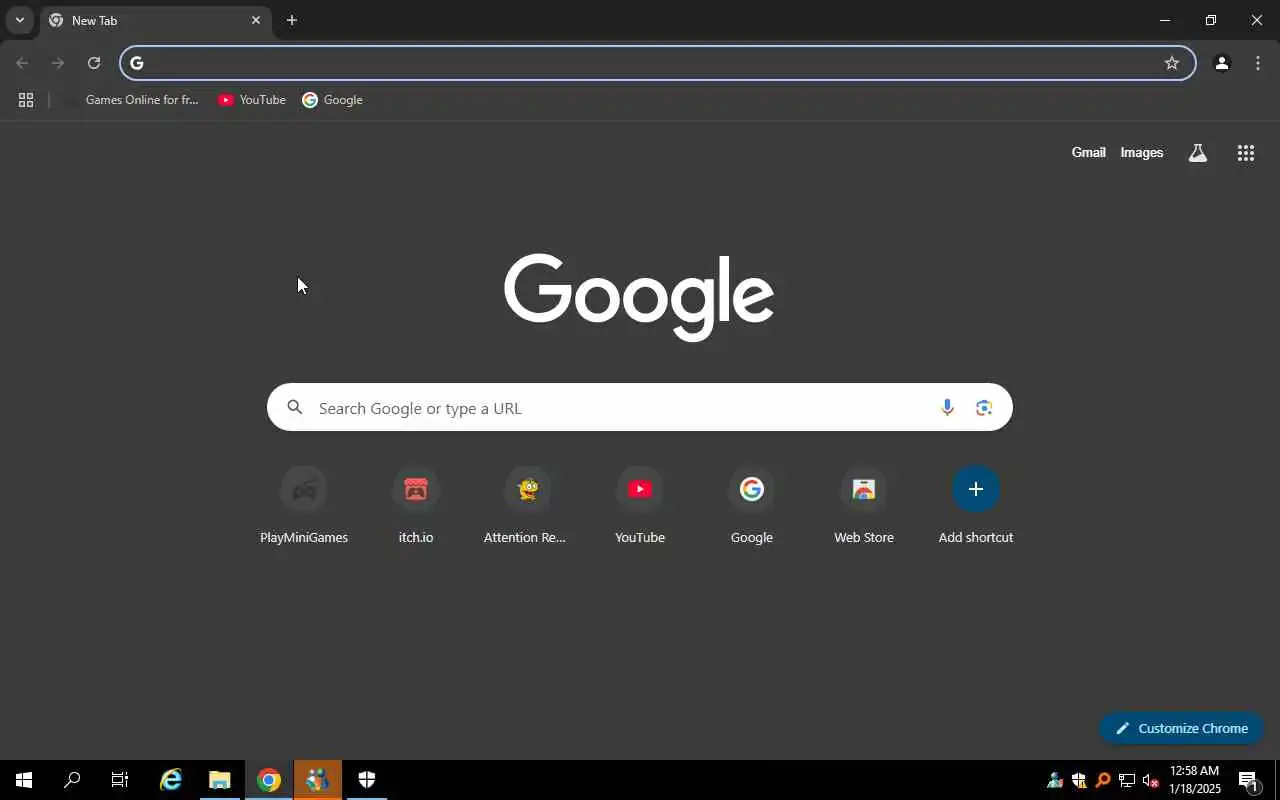
Task: Click the forward navigation arrow
Action: click(x=58, y=63)
